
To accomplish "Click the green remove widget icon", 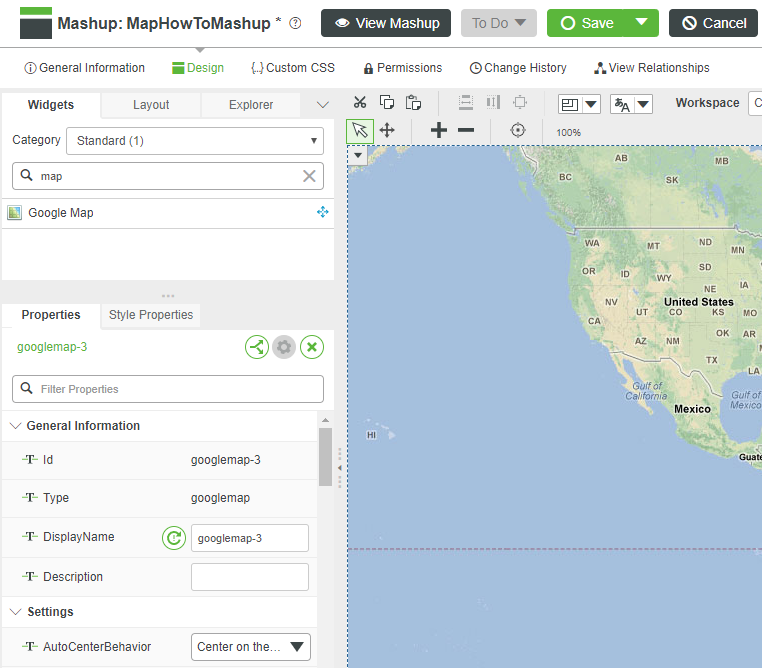I will click(x=312, y=347).
